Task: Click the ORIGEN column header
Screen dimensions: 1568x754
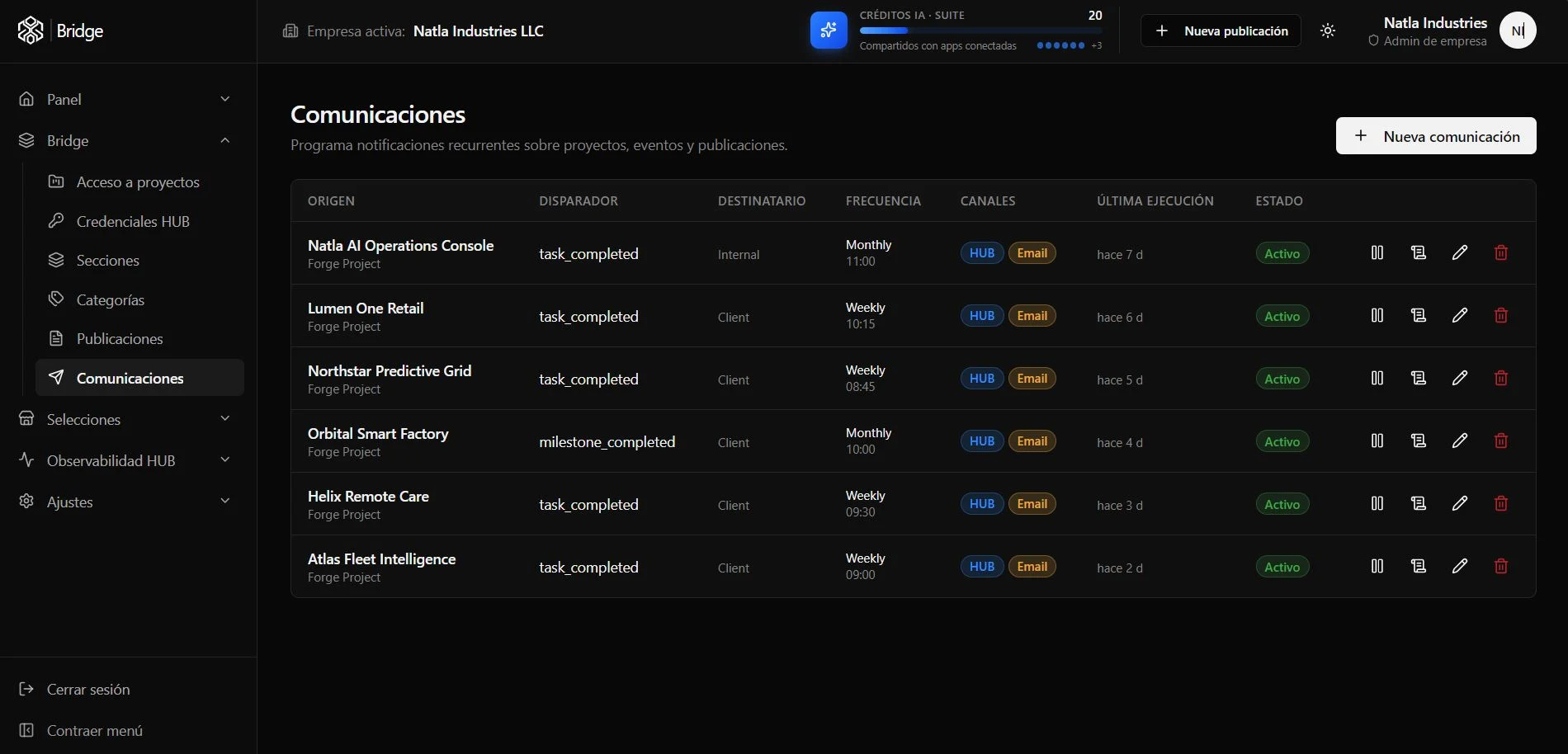Action: (331, 200)
